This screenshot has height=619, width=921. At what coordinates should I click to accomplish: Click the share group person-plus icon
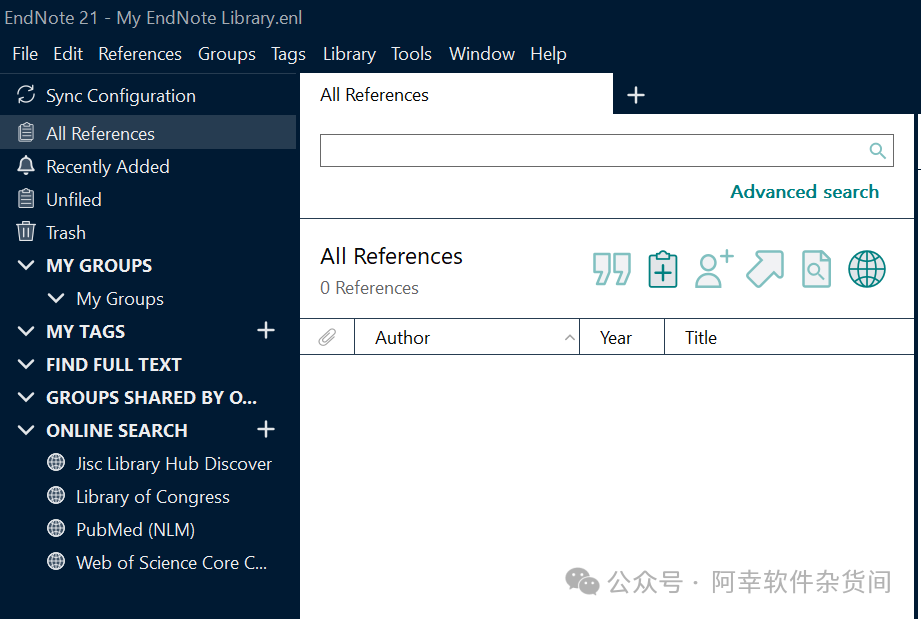pyautogui.click(x=714, y=270)
